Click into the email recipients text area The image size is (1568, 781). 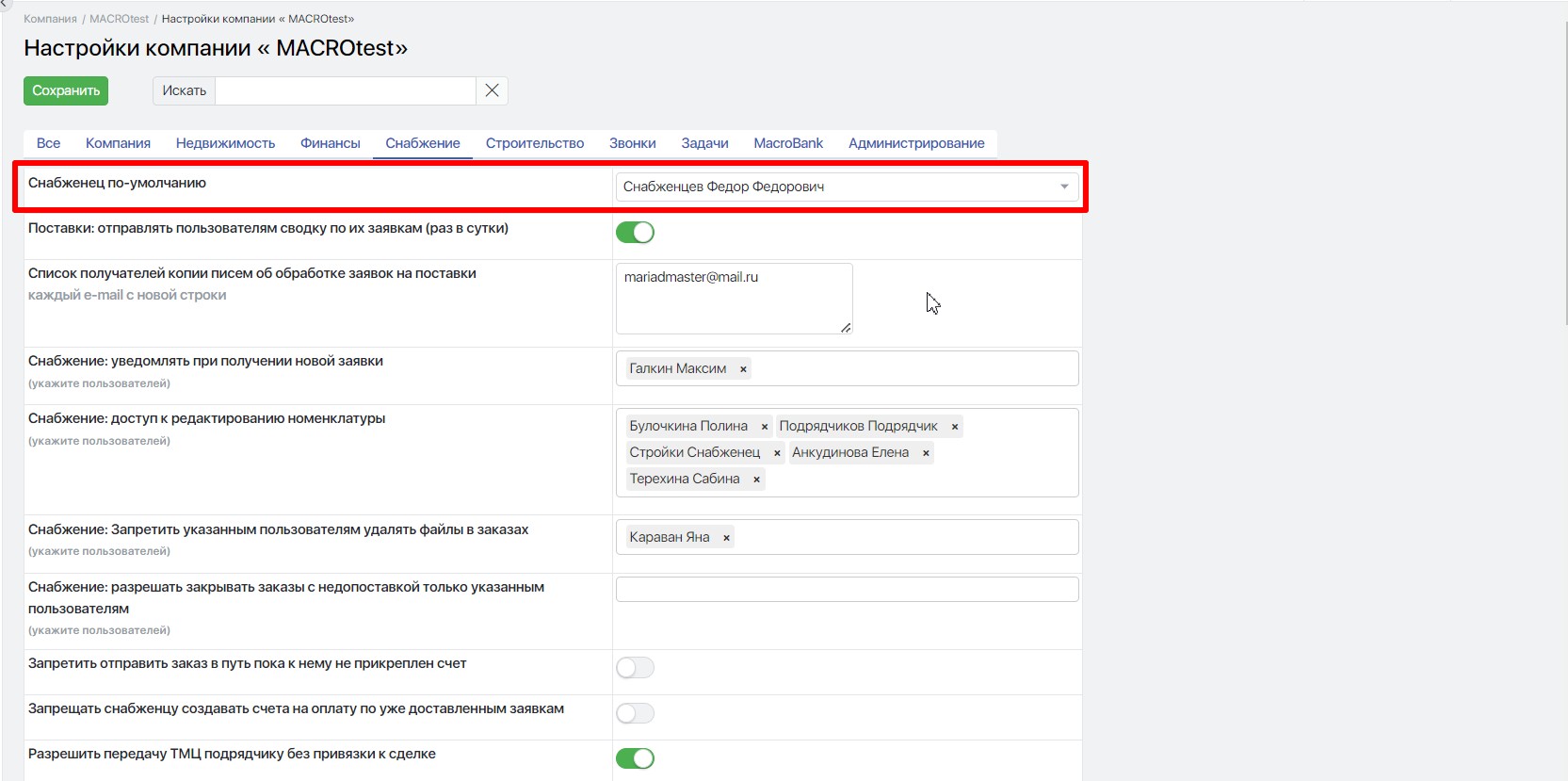734,299
